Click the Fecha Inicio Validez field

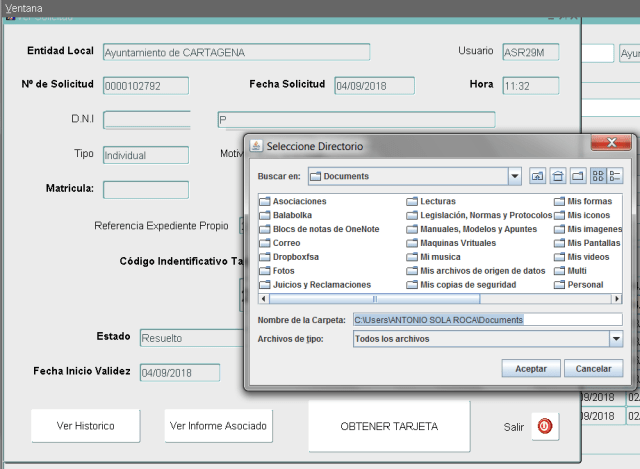[180, 373]
